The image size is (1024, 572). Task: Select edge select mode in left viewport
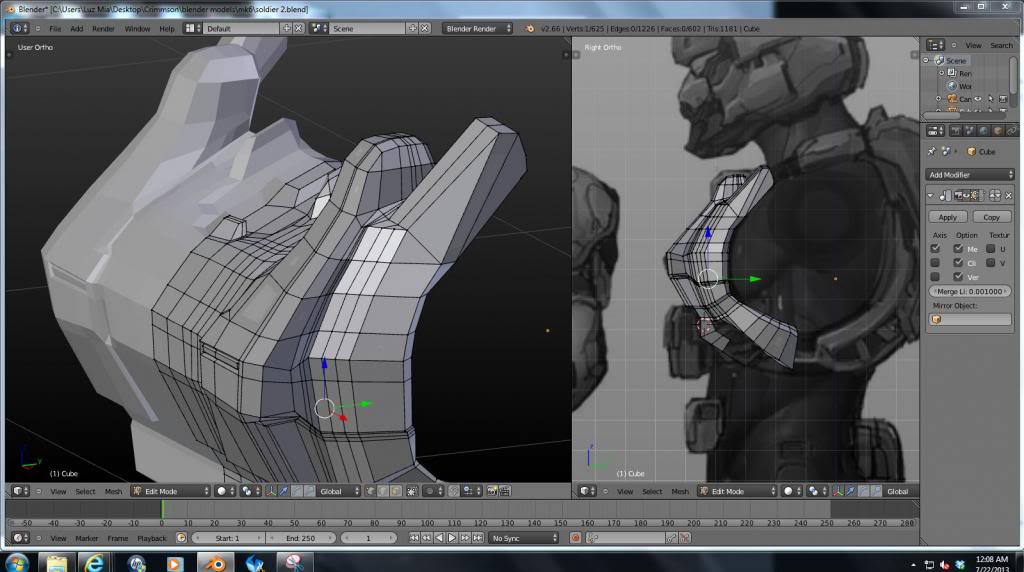(383, 491)
